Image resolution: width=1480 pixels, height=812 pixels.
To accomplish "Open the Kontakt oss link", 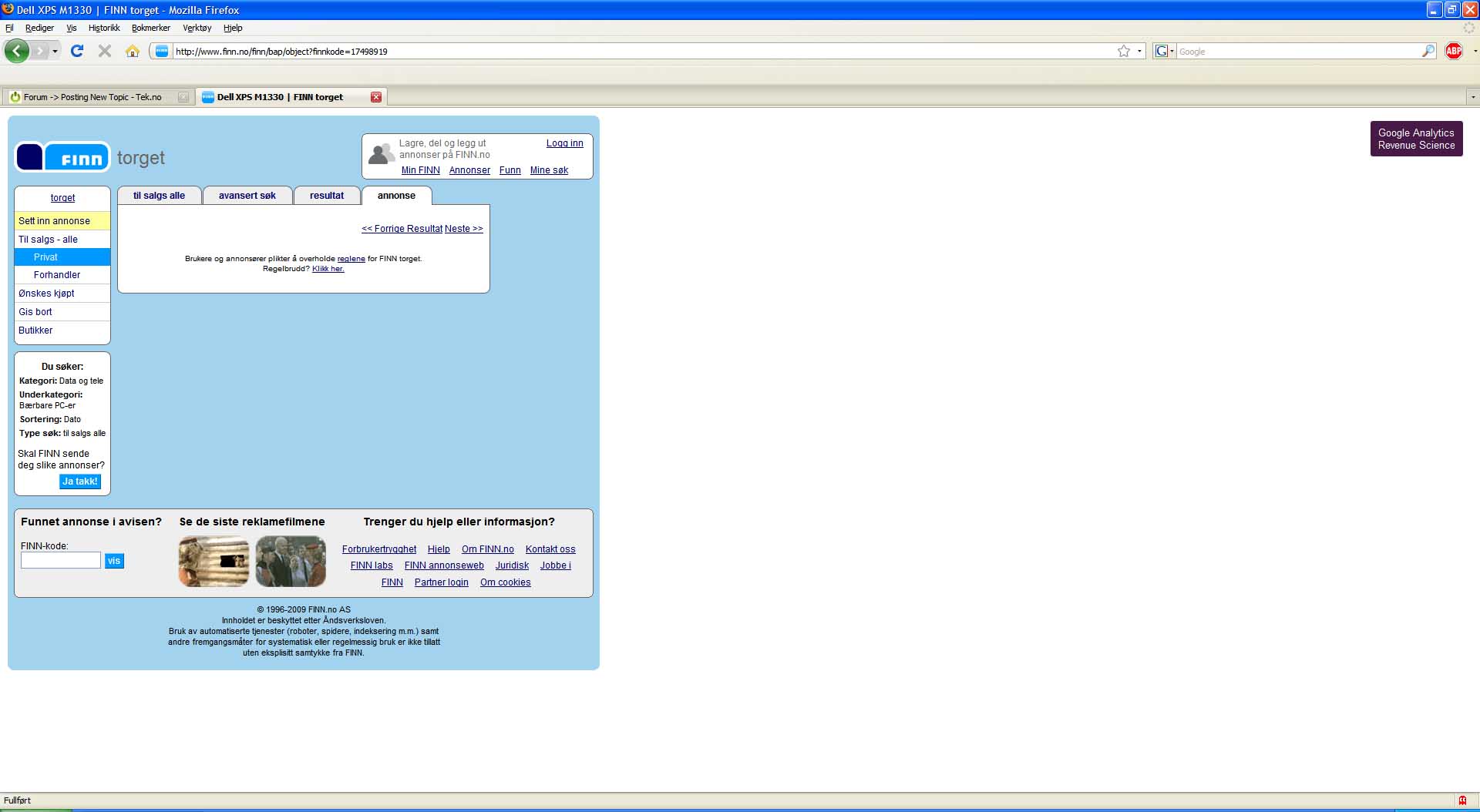I will [550, 549].
